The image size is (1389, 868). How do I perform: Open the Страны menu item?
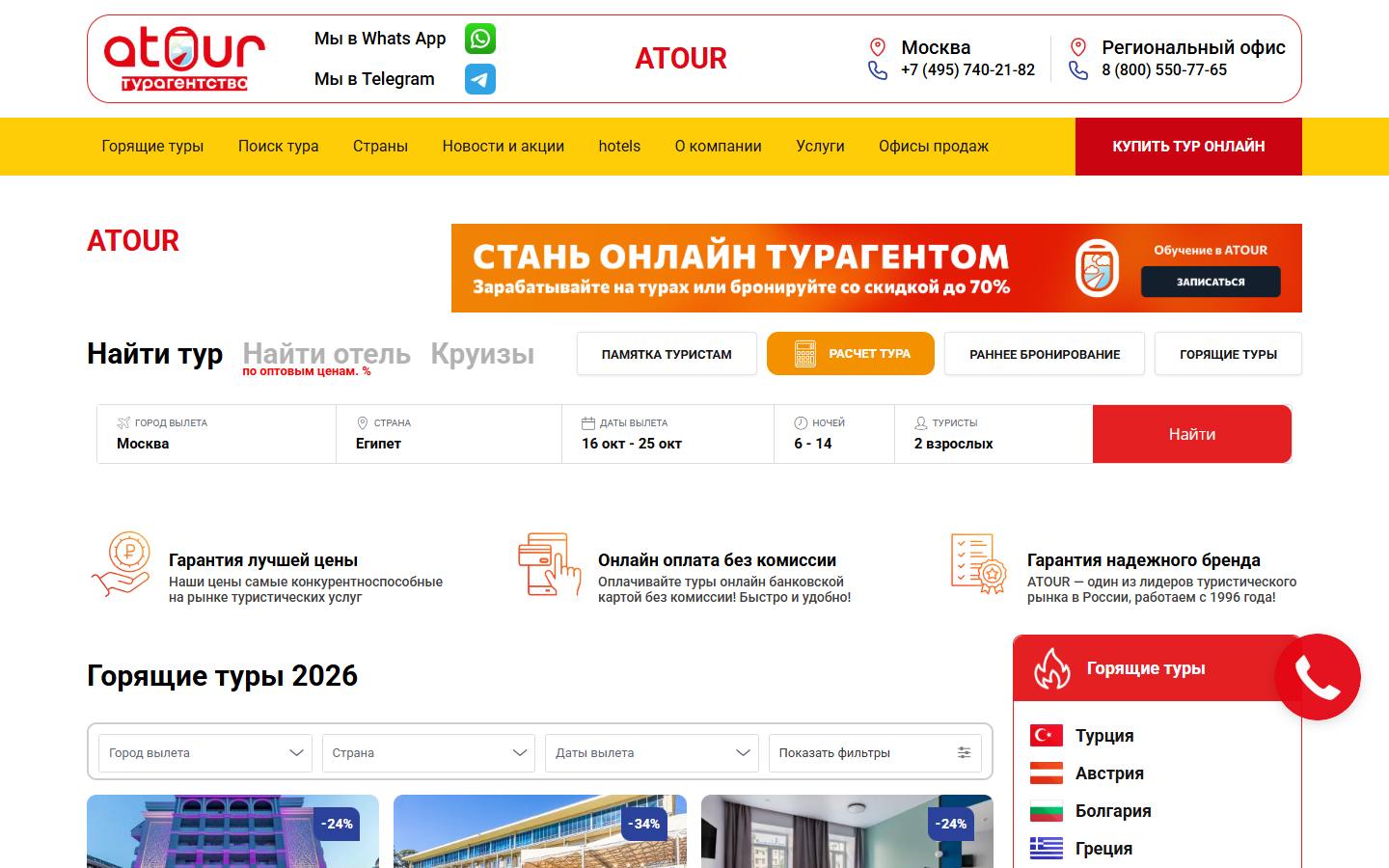380,147
